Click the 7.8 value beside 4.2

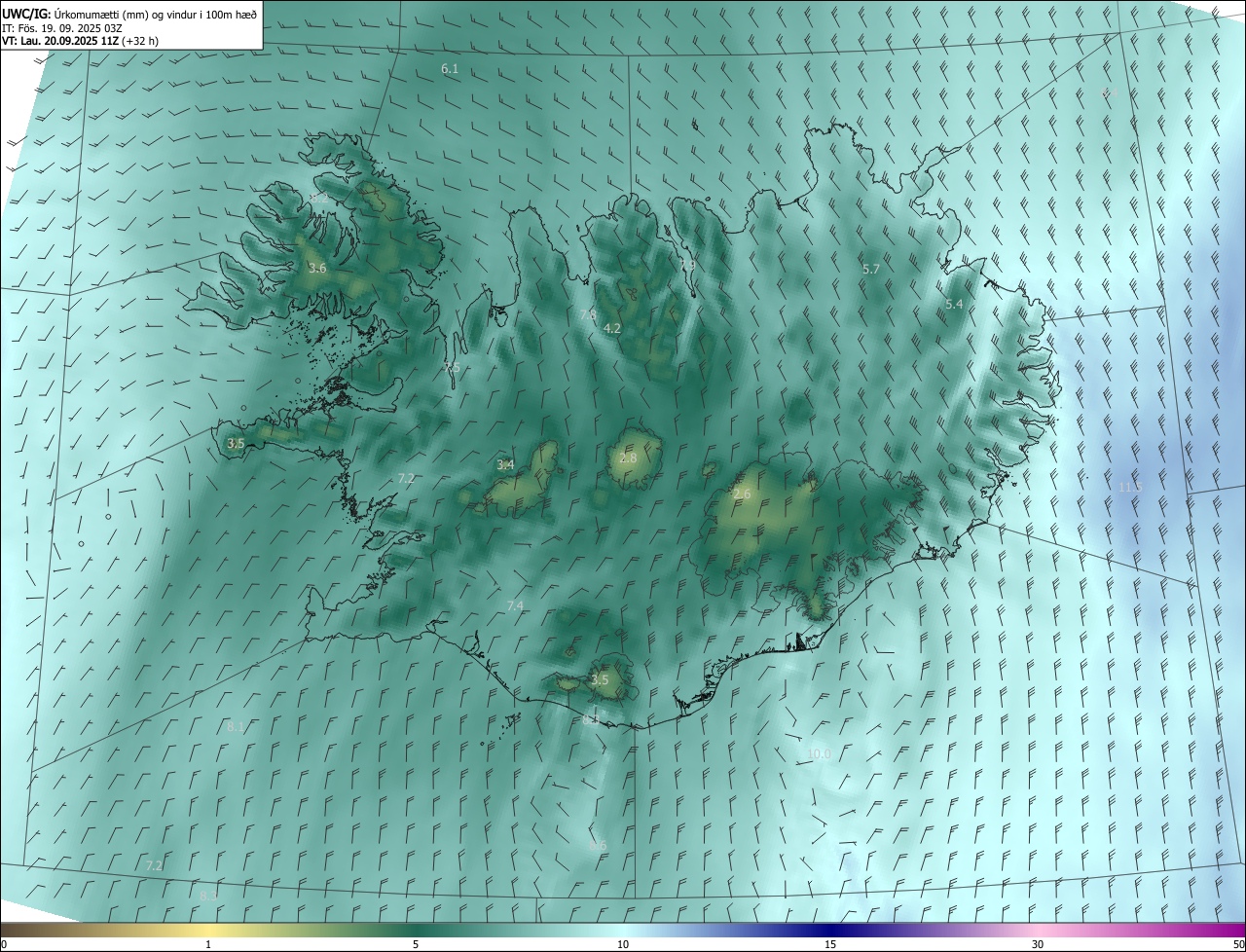coord(588,314)
